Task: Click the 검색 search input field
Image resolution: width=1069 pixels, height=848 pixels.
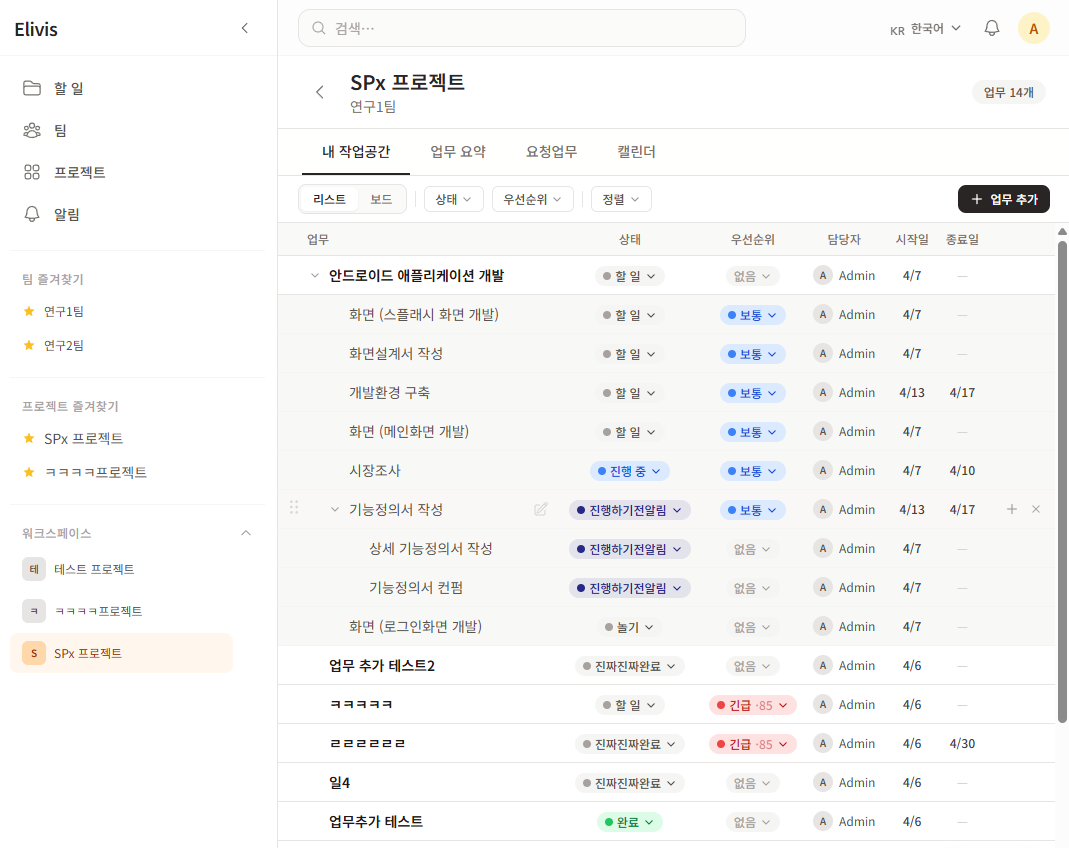Action: click(x=521, y=28)
